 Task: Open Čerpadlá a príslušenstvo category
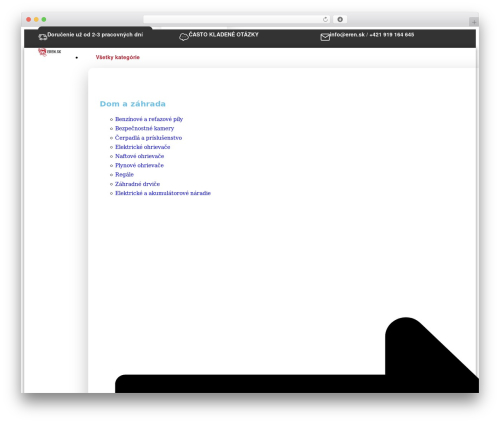click(x=149, y=138)
